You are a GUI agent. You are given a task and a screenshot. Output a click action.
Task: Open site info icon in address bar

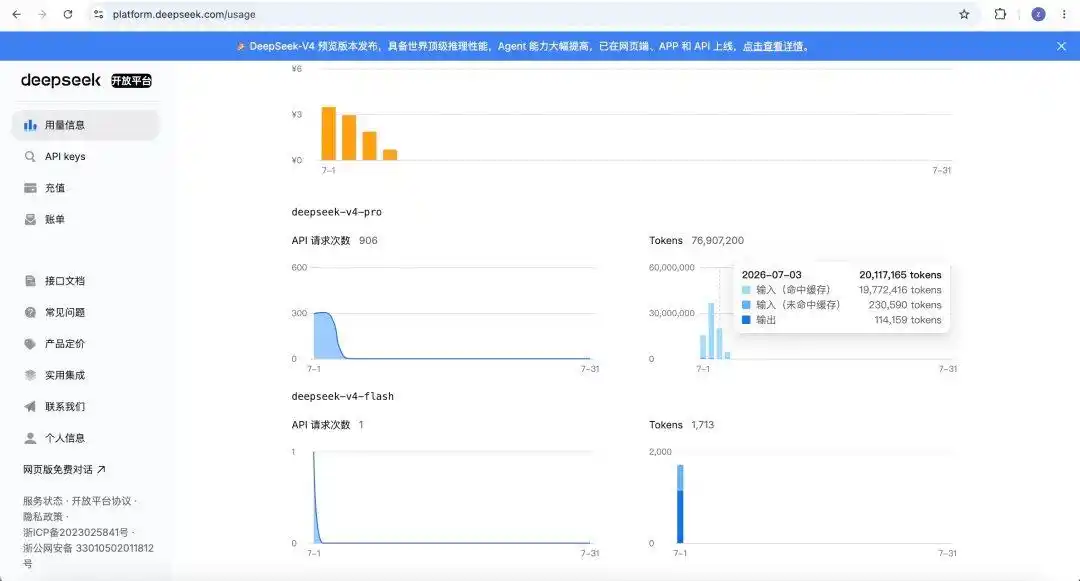[98, 14]
